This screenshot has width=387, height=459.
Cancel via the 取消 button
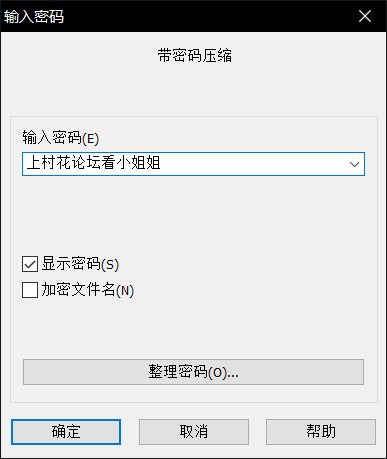[194, 432]
